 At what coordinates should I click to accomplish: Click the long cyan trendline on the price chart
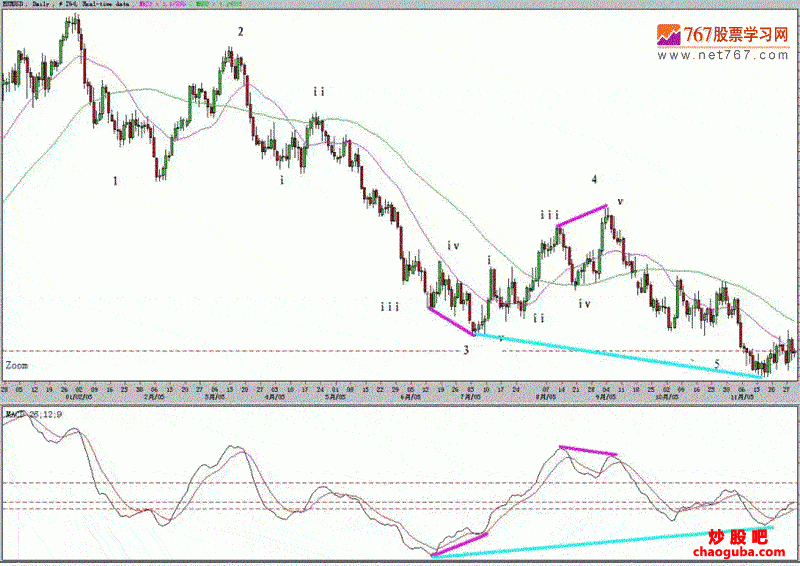pos(618,355)
